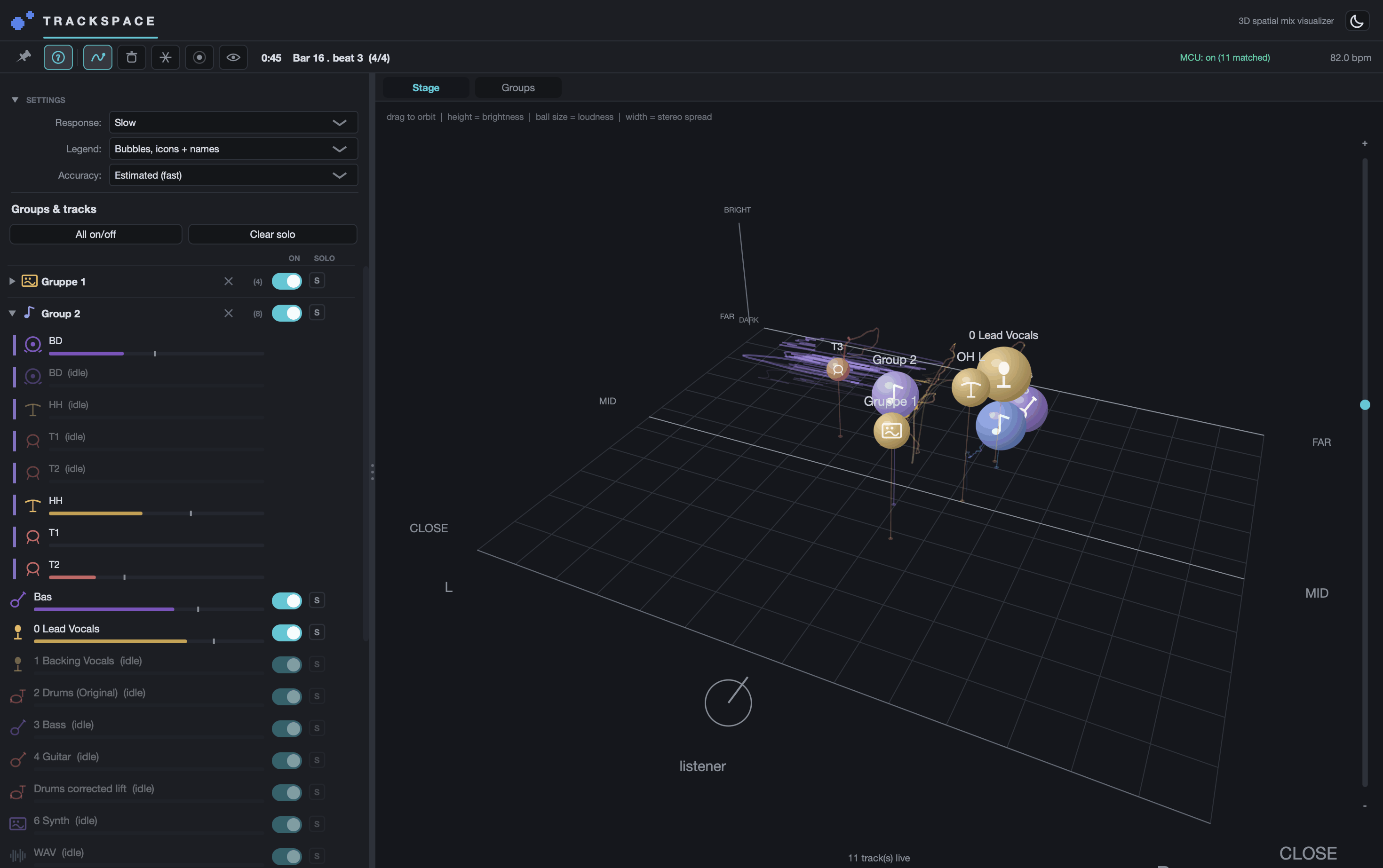
Task: Click the 0 Lead Vocals microphone icon
Action: [x=18, y=632]
